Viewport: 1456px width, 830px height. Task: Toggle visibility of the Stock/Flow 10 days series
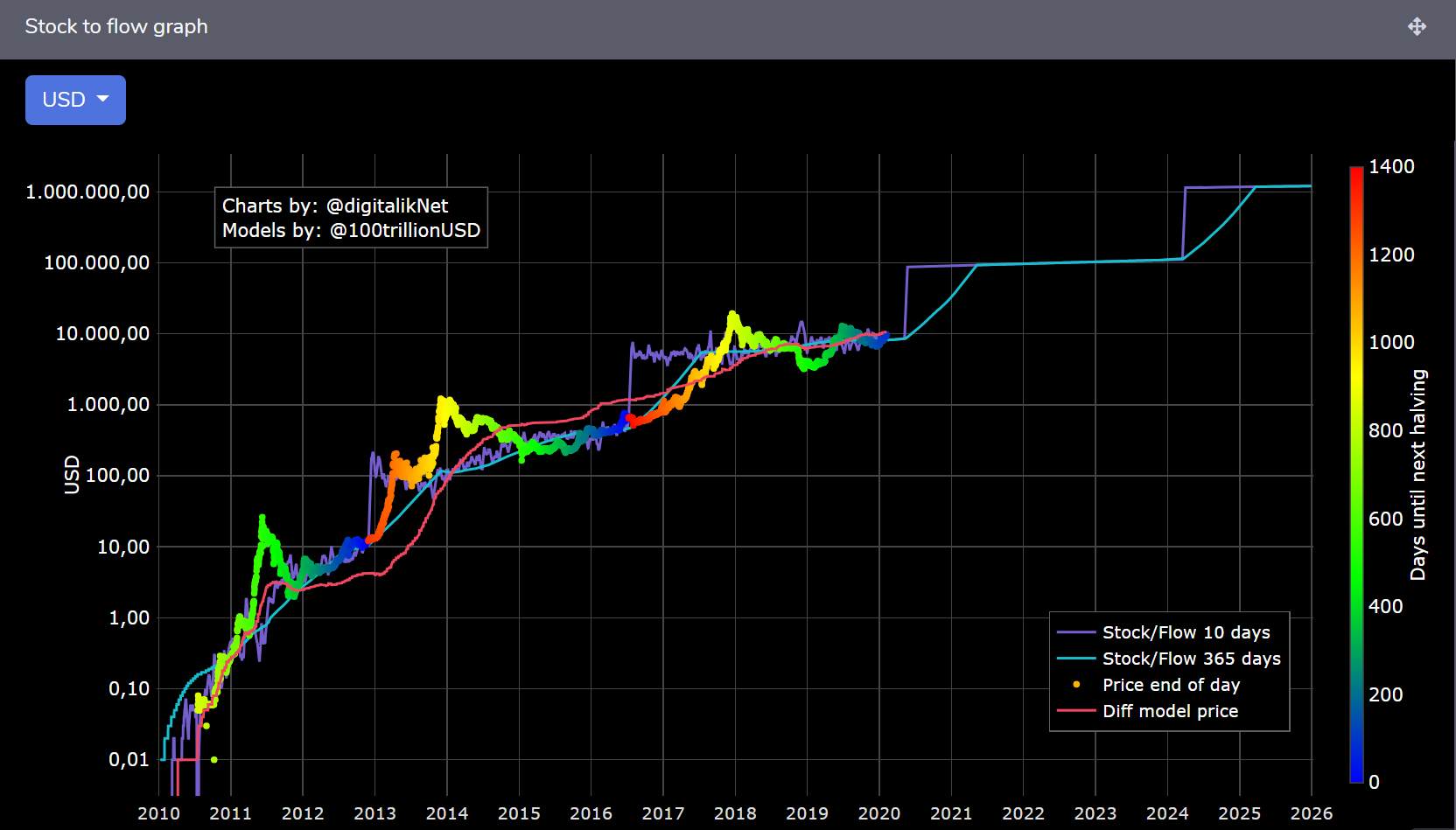click(x=1186, y=631)
